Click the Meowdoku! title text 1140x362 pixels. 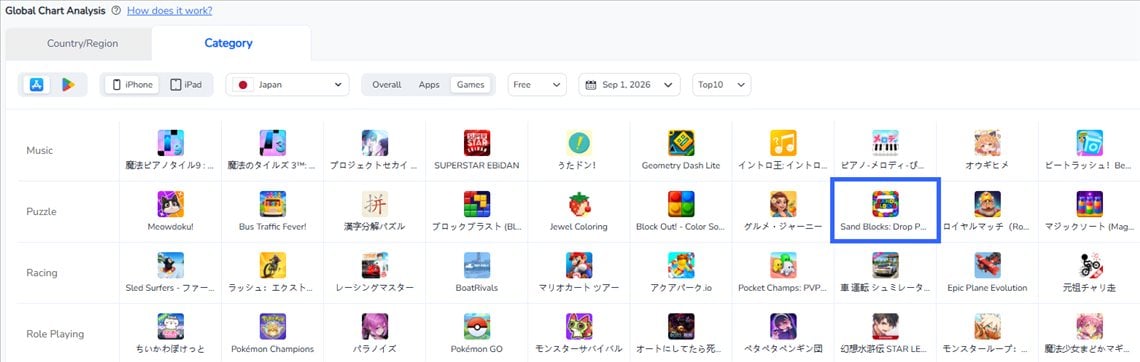[x=170, y=226]
